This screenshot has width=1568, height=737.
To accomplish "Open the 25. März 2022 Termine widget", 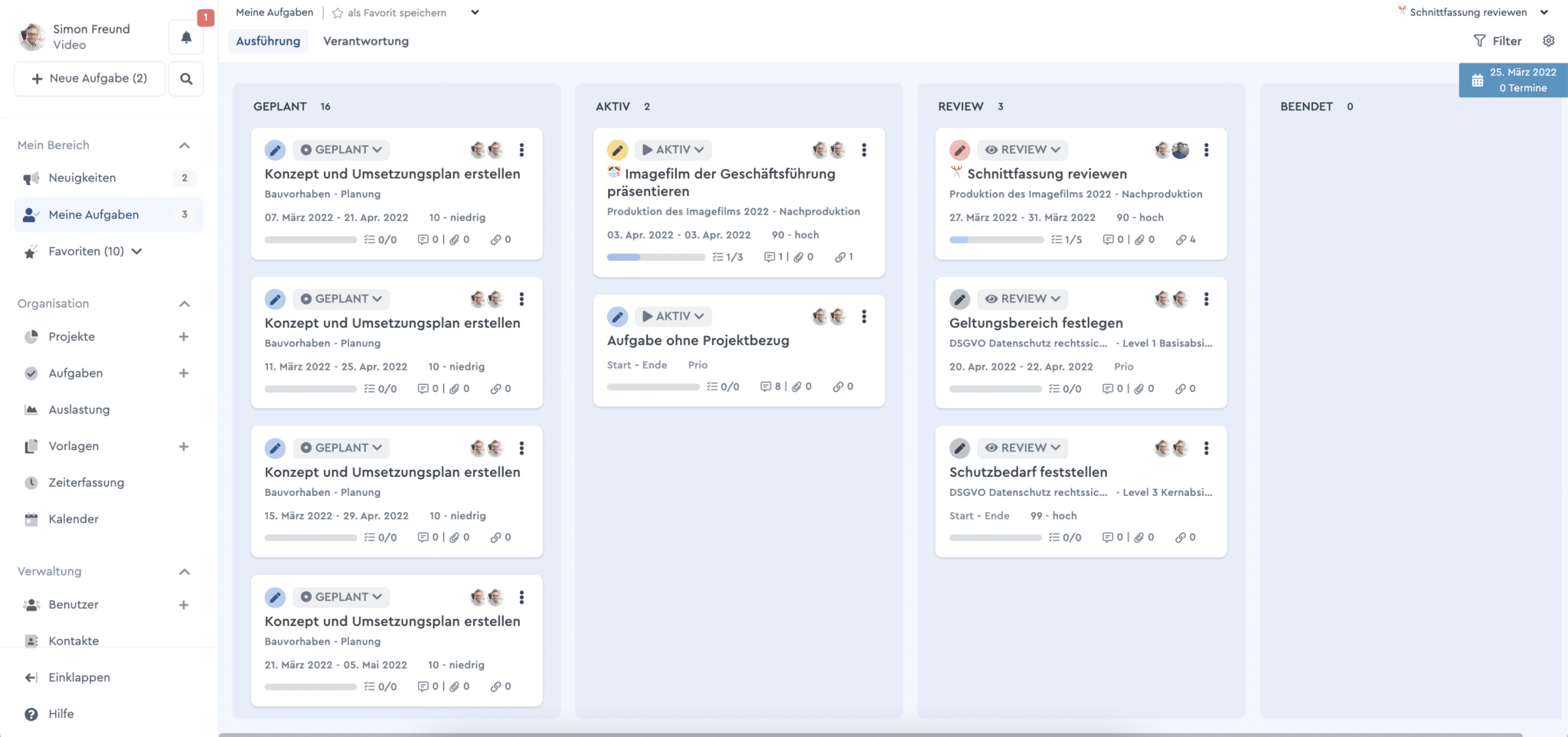I will click(1512, 79).
